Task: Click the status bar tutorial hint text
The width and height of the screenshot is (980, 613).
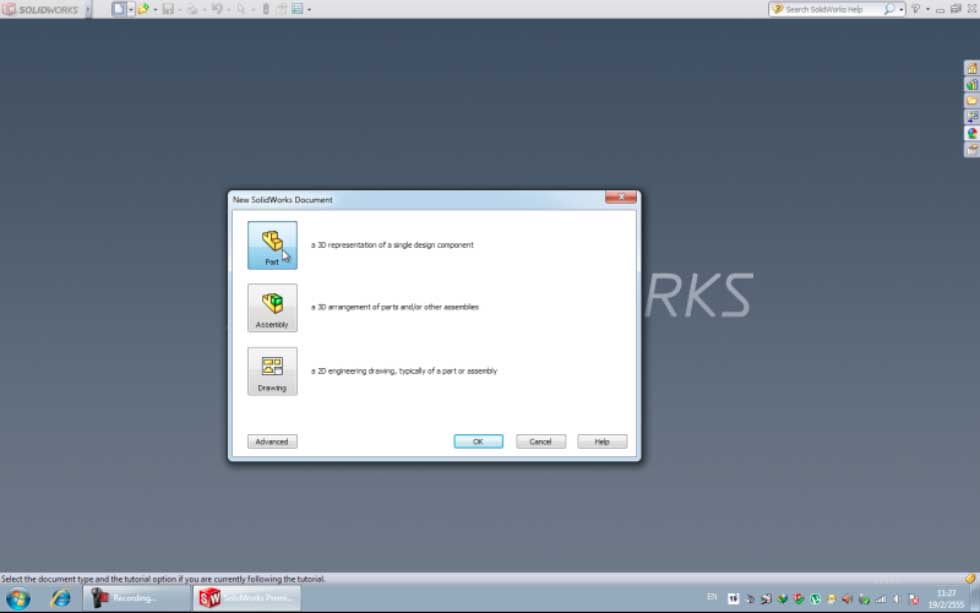Action: (x=162, y=579)
